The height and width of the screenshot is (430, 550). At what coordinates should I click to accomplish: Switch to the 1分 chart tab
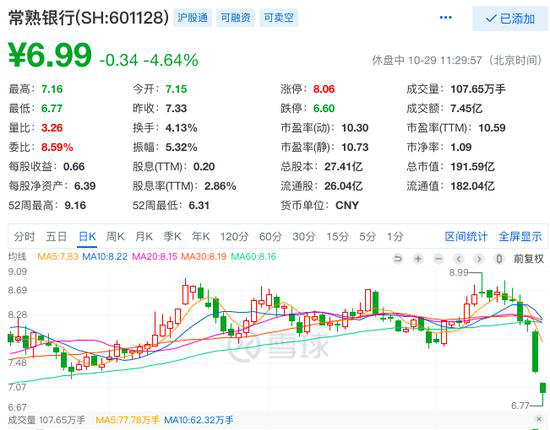click(x=395, y=236)
